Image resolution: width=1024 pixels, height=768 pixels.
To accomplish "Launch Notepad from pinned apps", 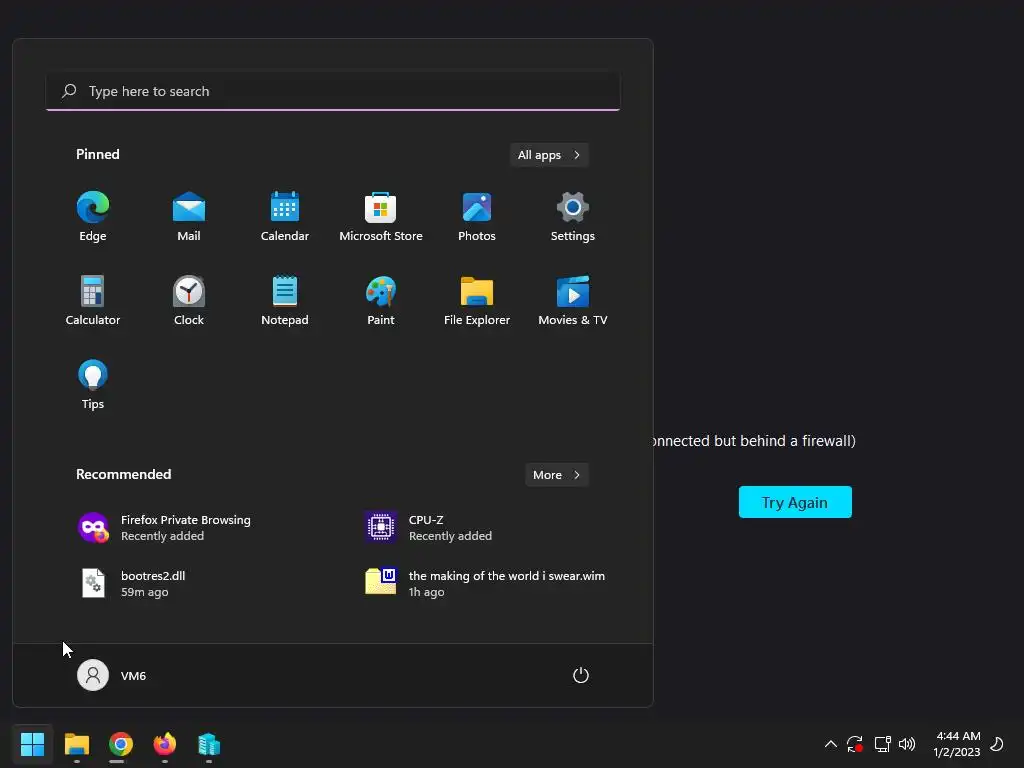I will (285, 300).
